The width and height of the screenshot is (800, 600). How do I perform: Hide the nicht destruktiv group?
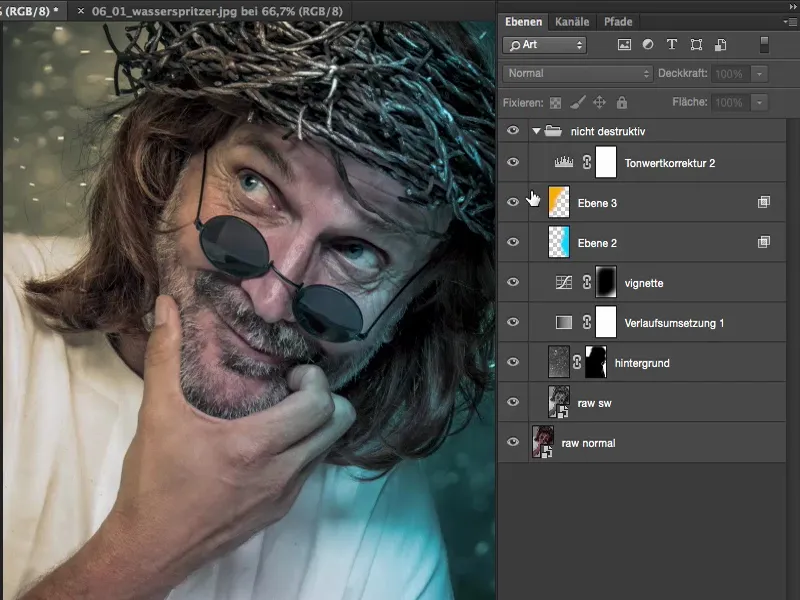click(x=513, y=131)
